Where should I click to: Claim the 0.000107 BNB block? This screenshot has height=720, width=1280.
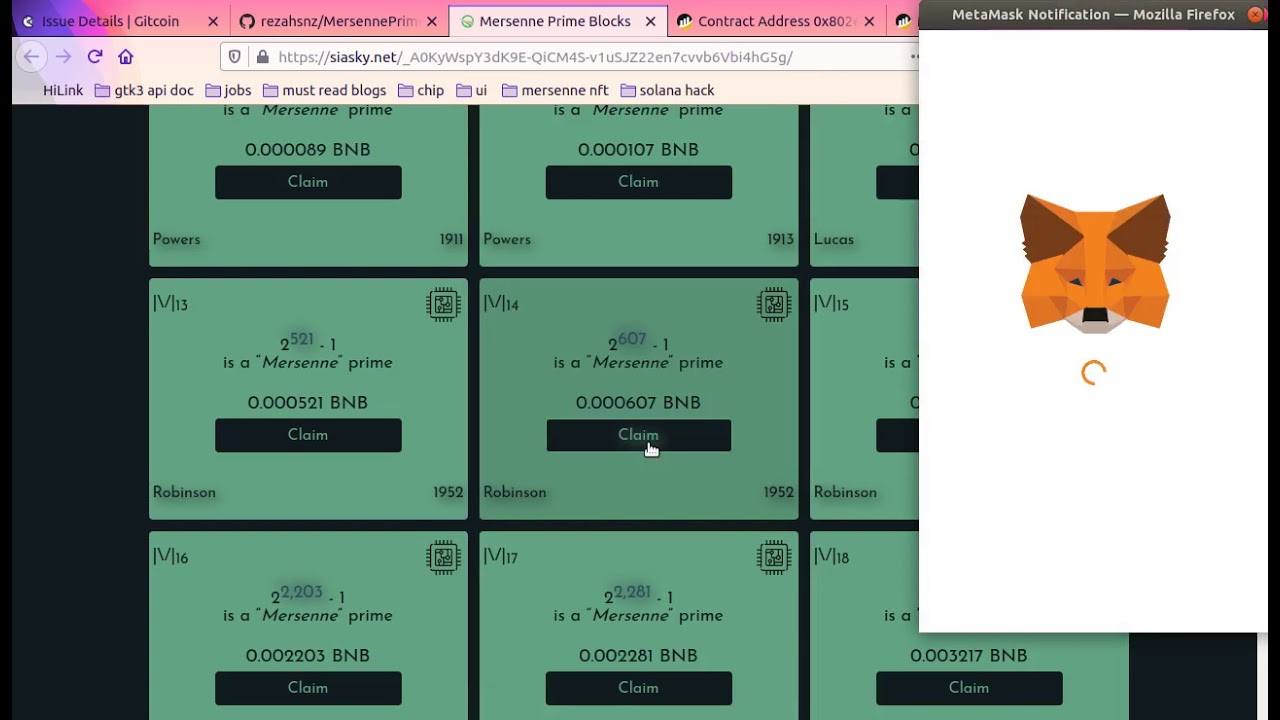tap(638, 182)
